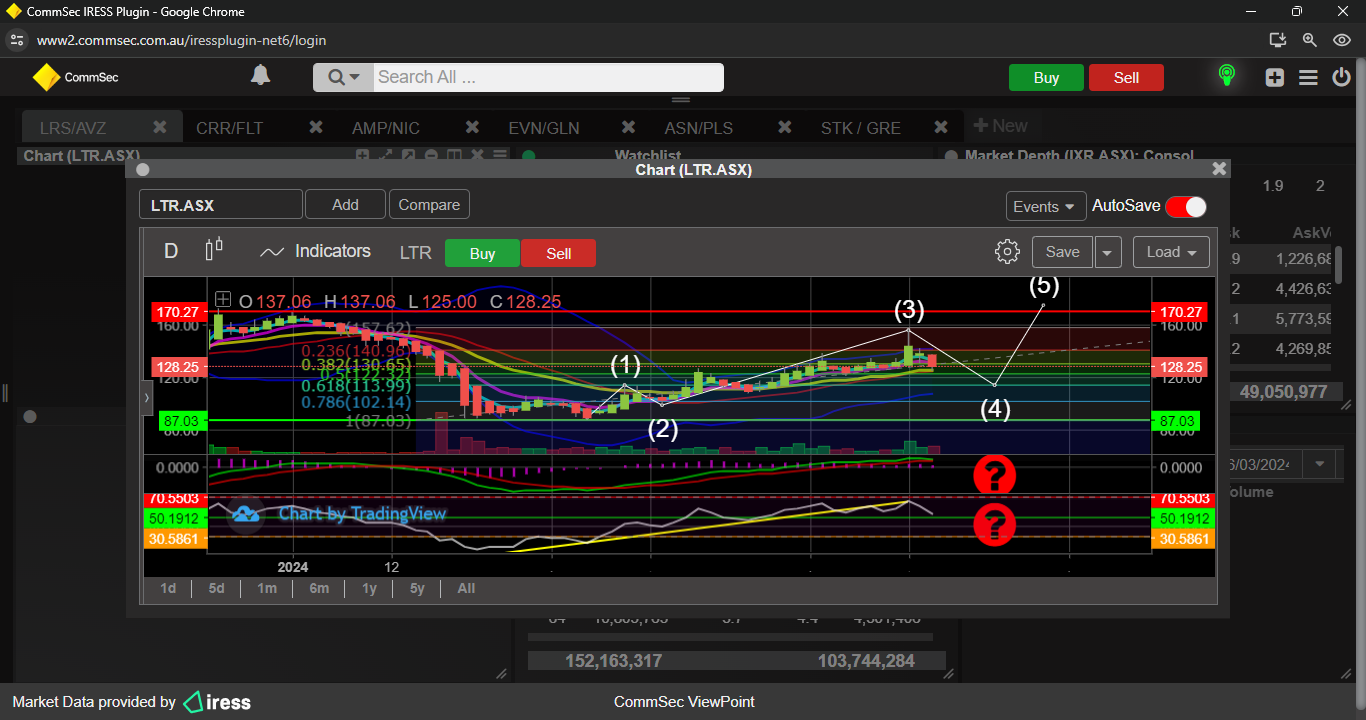
Task: Open the Indicators menu
Action: 315,252
